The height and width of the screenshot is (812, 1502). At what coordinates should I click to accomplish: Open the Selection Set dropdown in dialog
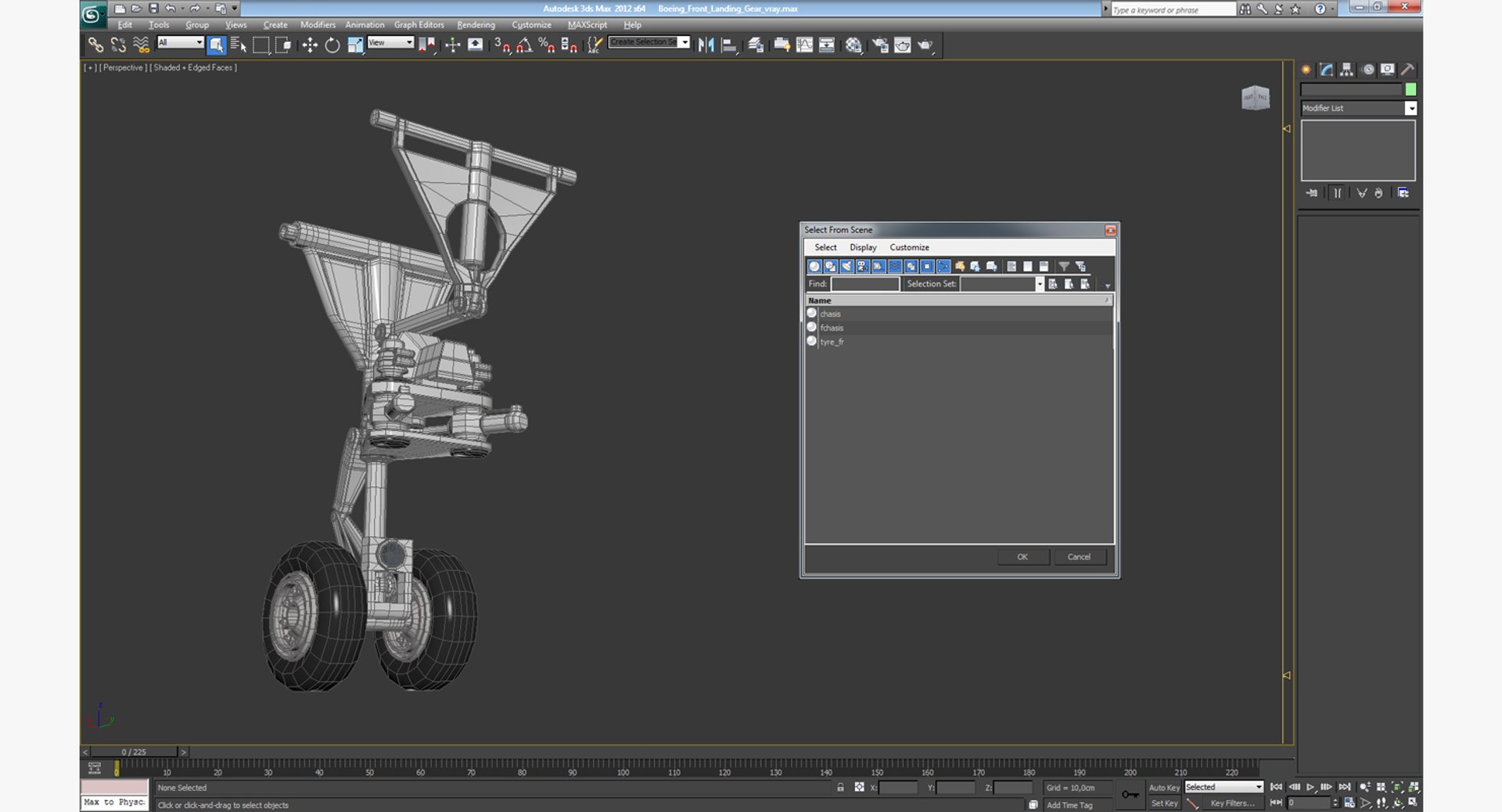[x=1002, y=284]
